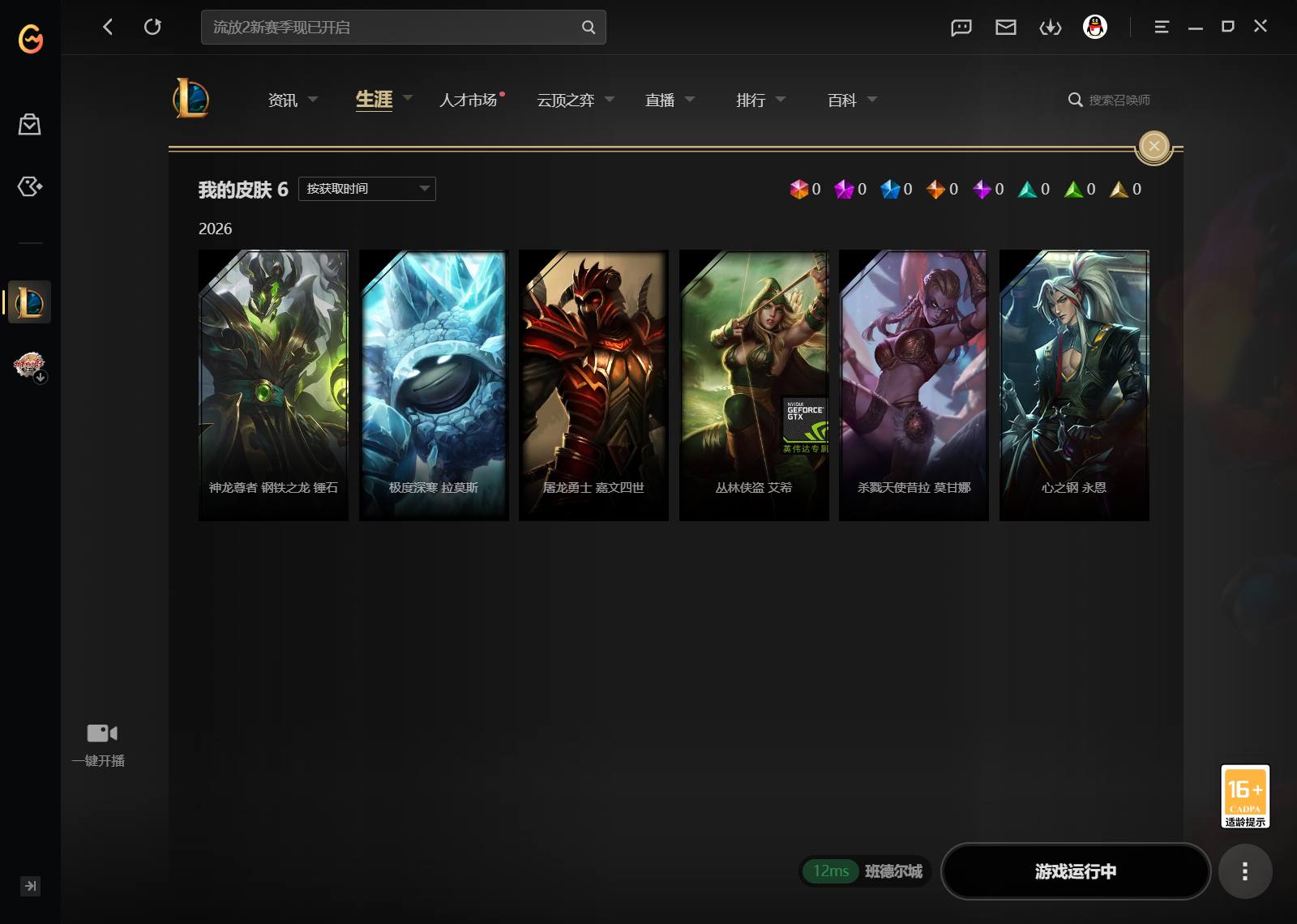Viewport: 1297px width, 924px height.
Task: Open the 按获取时间 sort dropdown
Action: [x=367, y=189]
